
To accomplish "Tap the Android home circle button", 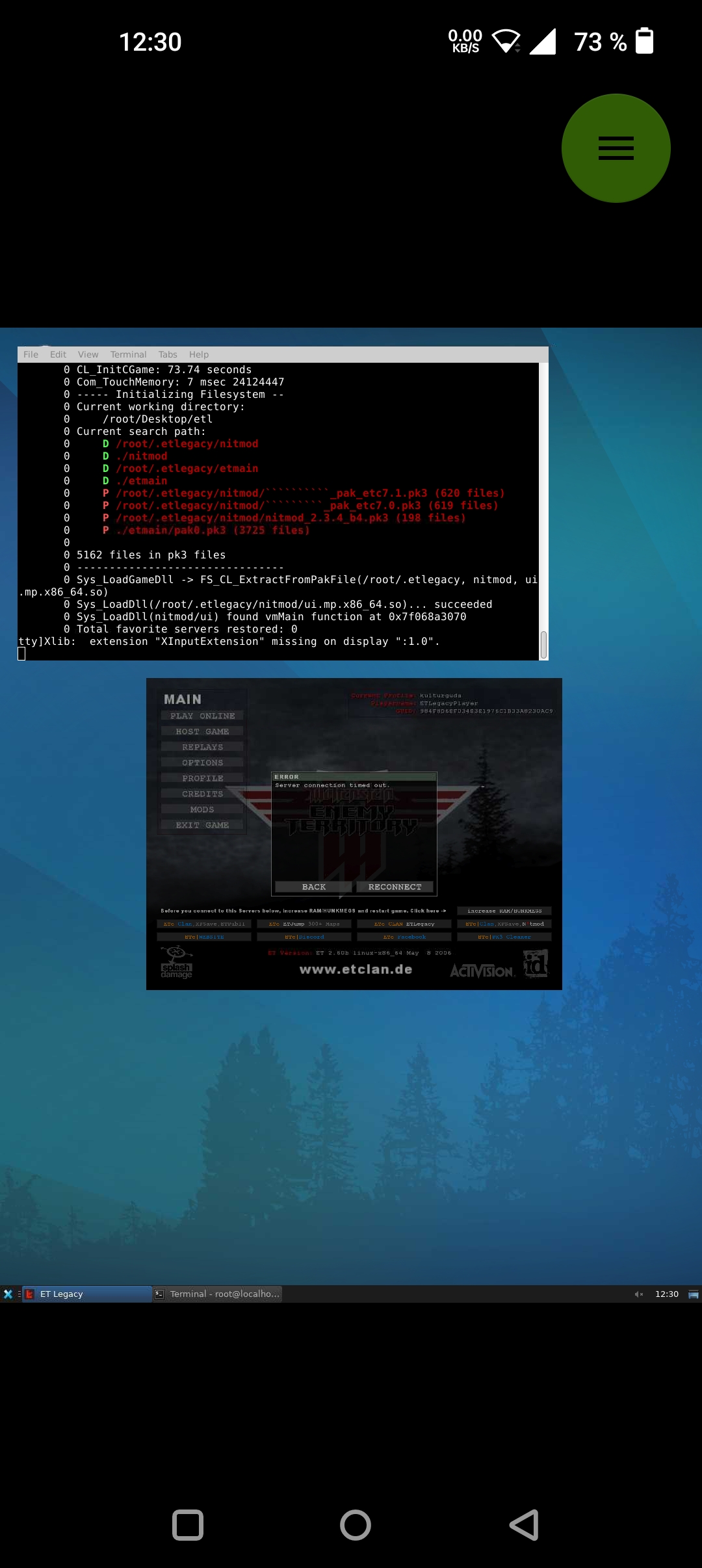I will point(356,1525).
